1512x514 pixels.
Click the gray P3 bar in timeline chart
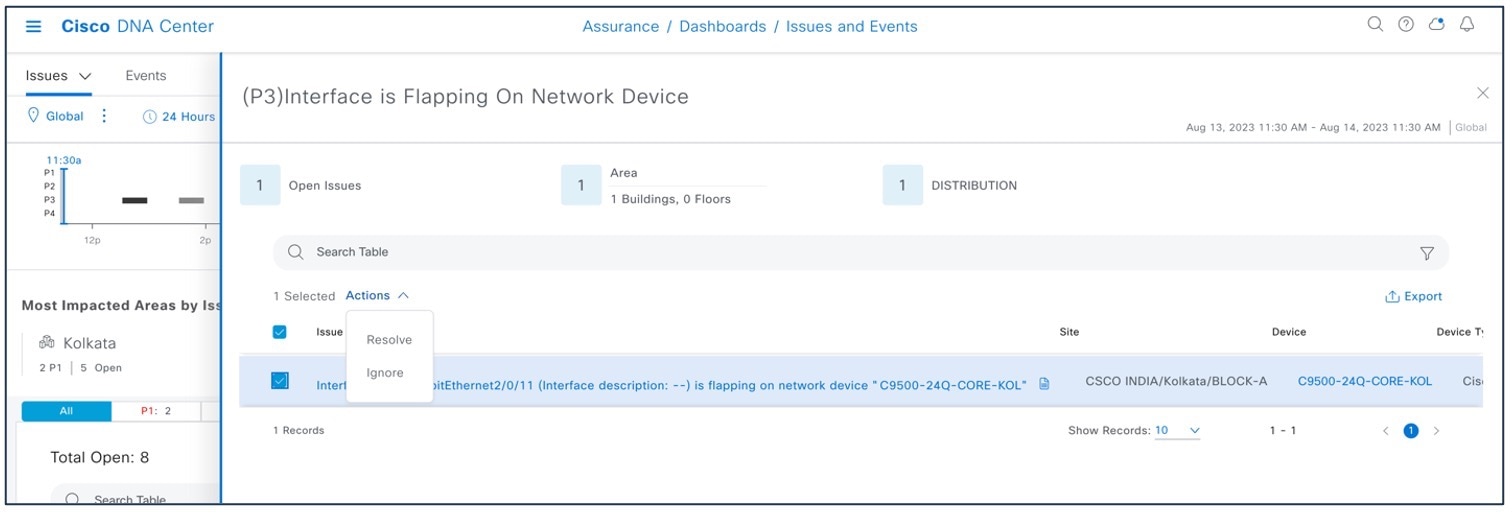point(191,201)
